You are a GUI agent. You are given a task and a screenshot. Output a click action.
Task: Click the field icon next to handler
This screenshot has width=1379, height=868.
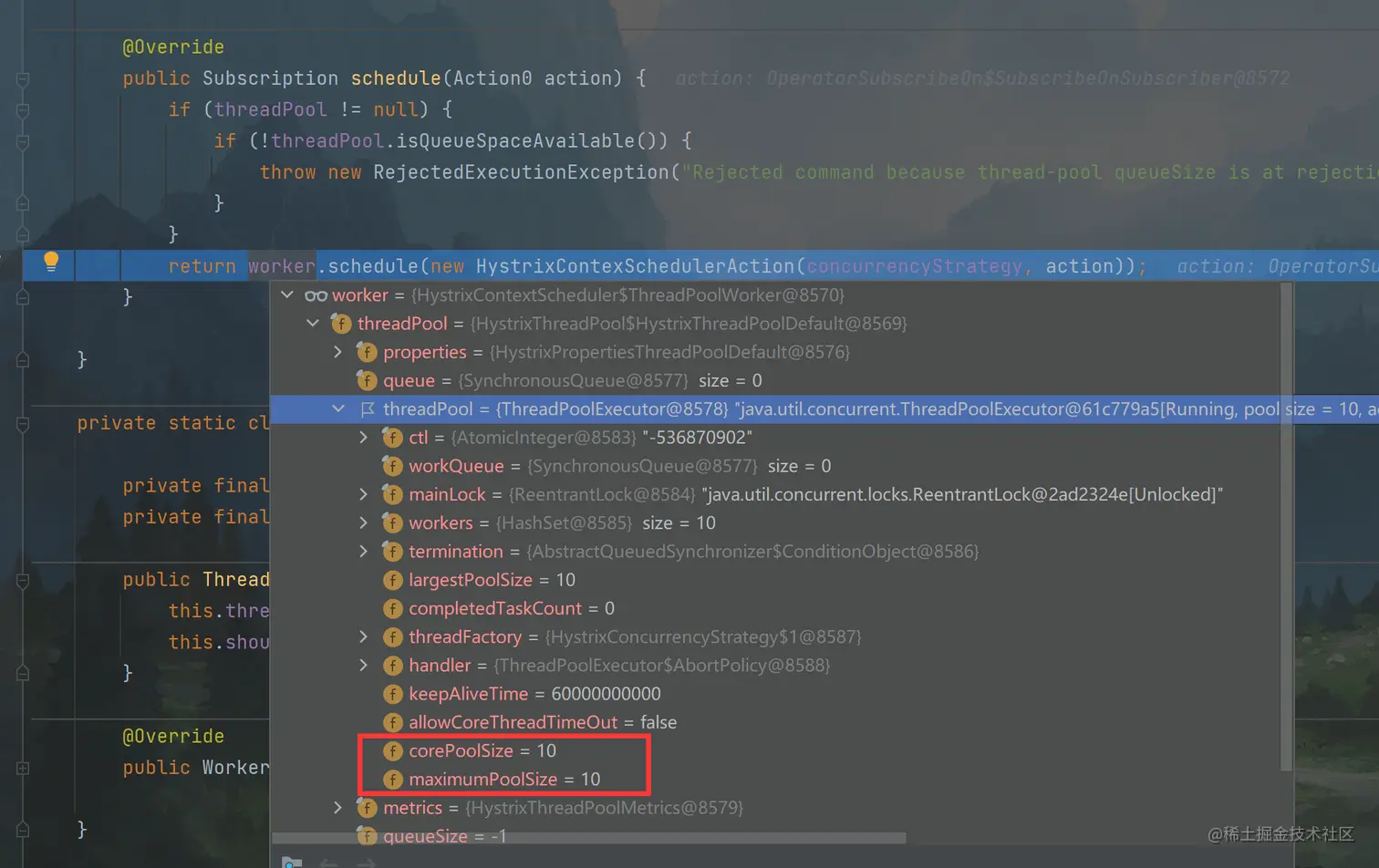(x=392, y=666)
